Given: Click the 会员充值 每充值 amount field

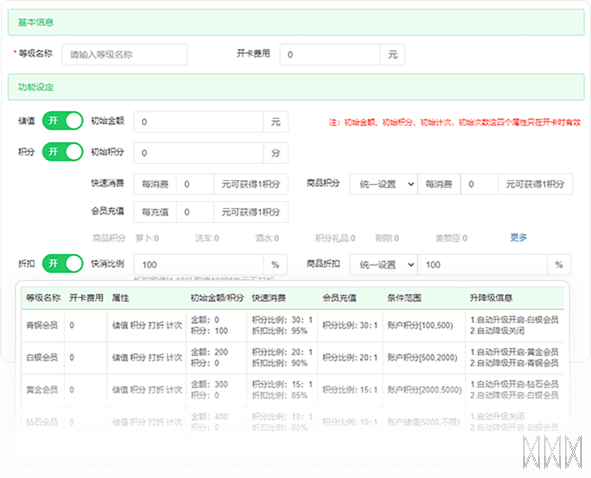Looking at the screenshot, I should (x=195, y=212).
